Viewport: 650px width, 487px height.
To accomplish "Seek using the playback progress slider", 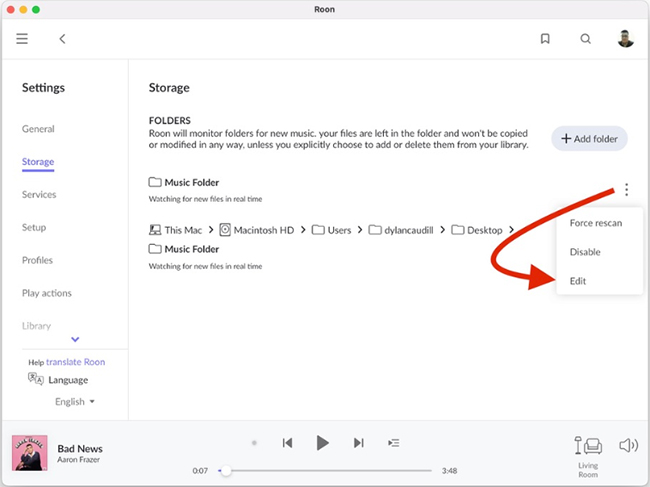I will [325, 470].
